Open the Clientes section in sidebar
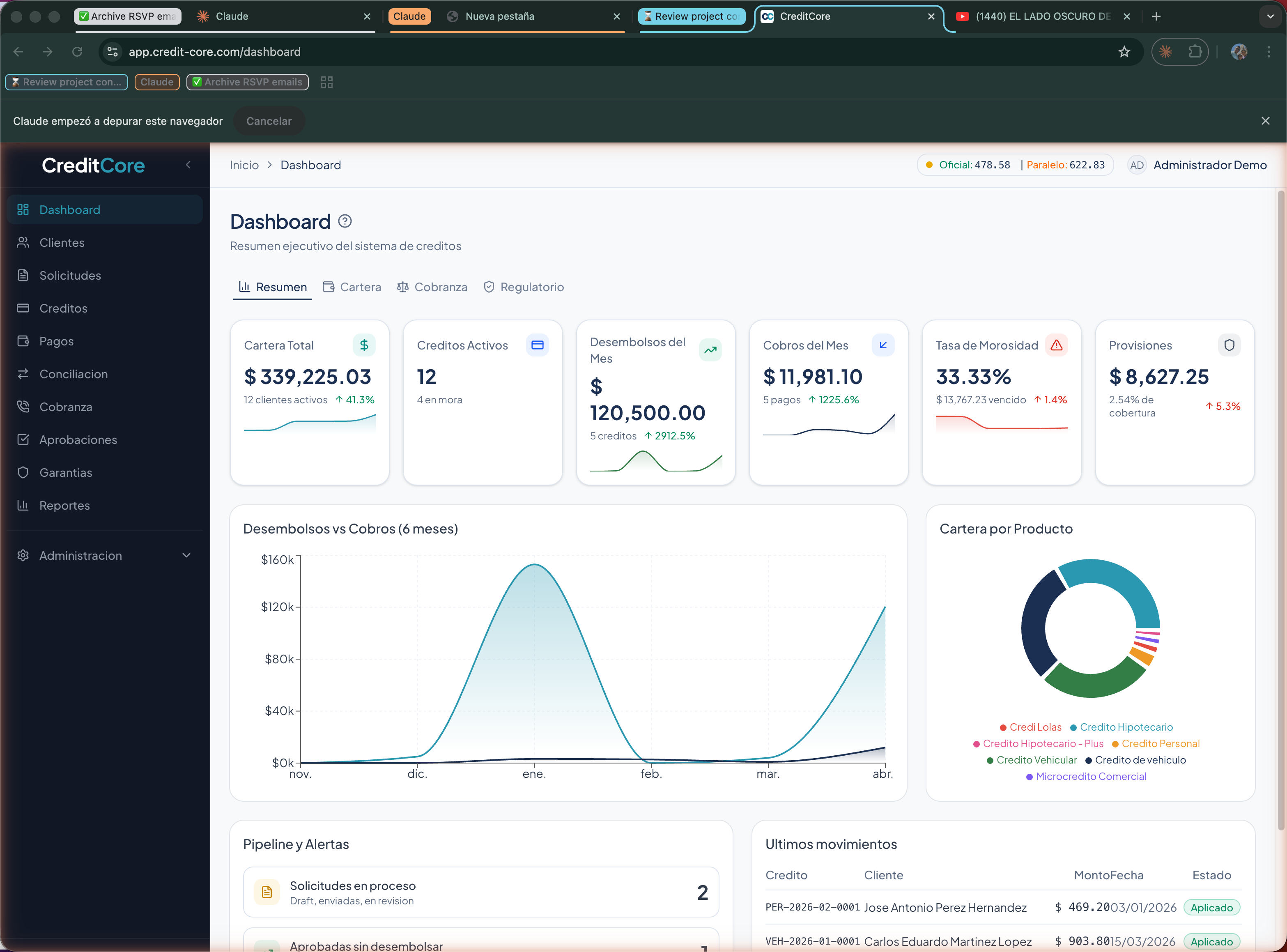The height and width of the screenshot is (952, 1287). click(x=62, y=242)
